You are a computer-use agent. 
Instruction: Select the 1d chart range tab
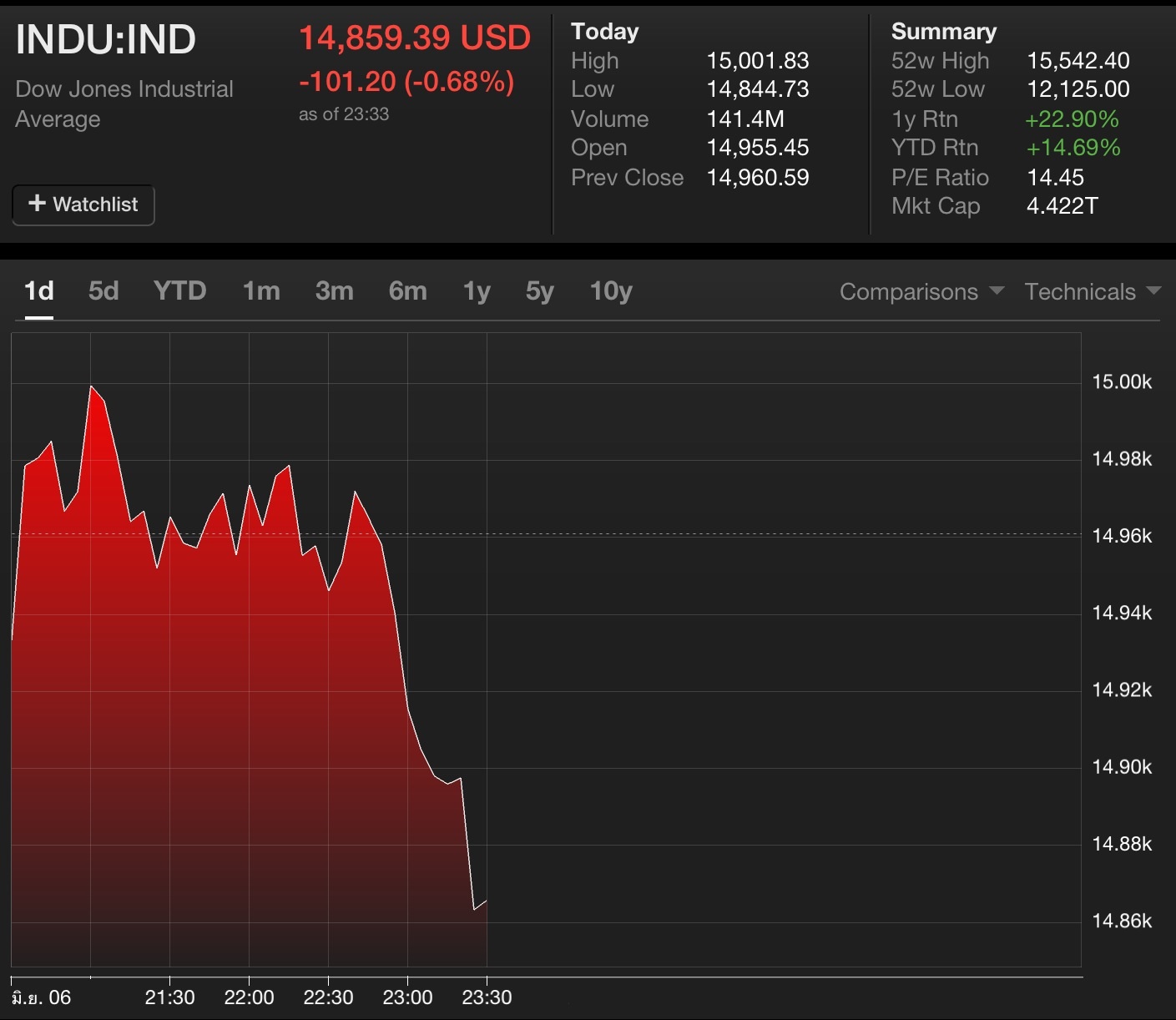point(39,290)
